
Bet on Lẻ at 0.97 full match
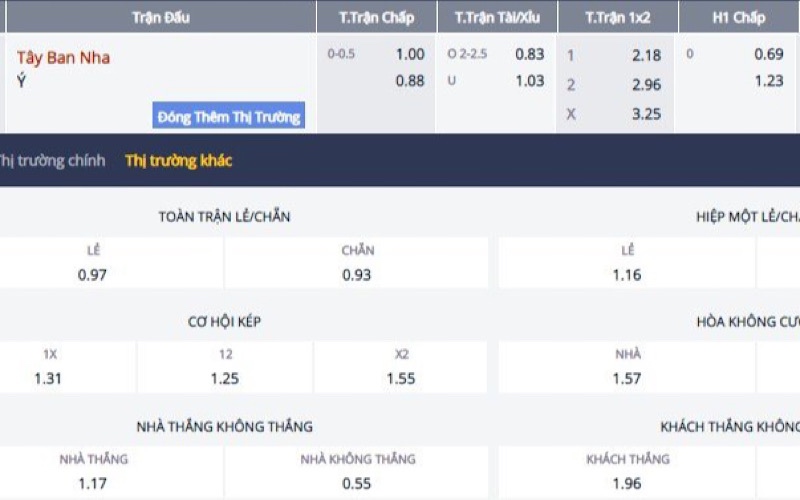click(x=93, y=274)
